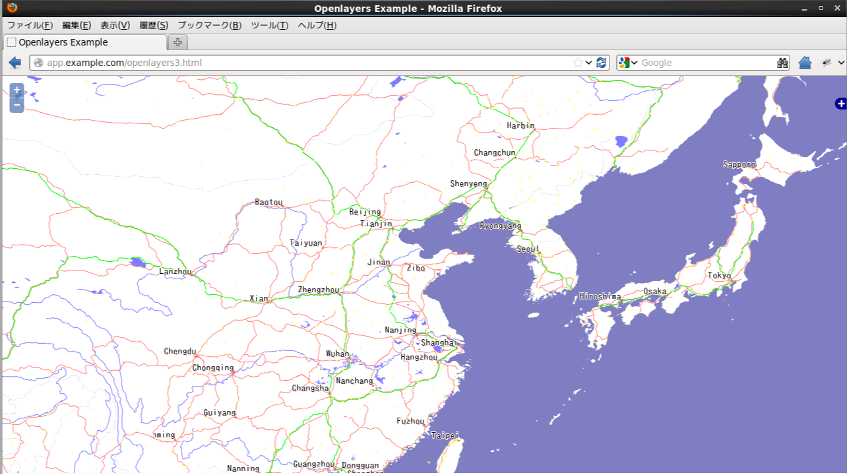
Task: Open the ブックマーク (Bookmarks) menu
Action: (209, 25)
